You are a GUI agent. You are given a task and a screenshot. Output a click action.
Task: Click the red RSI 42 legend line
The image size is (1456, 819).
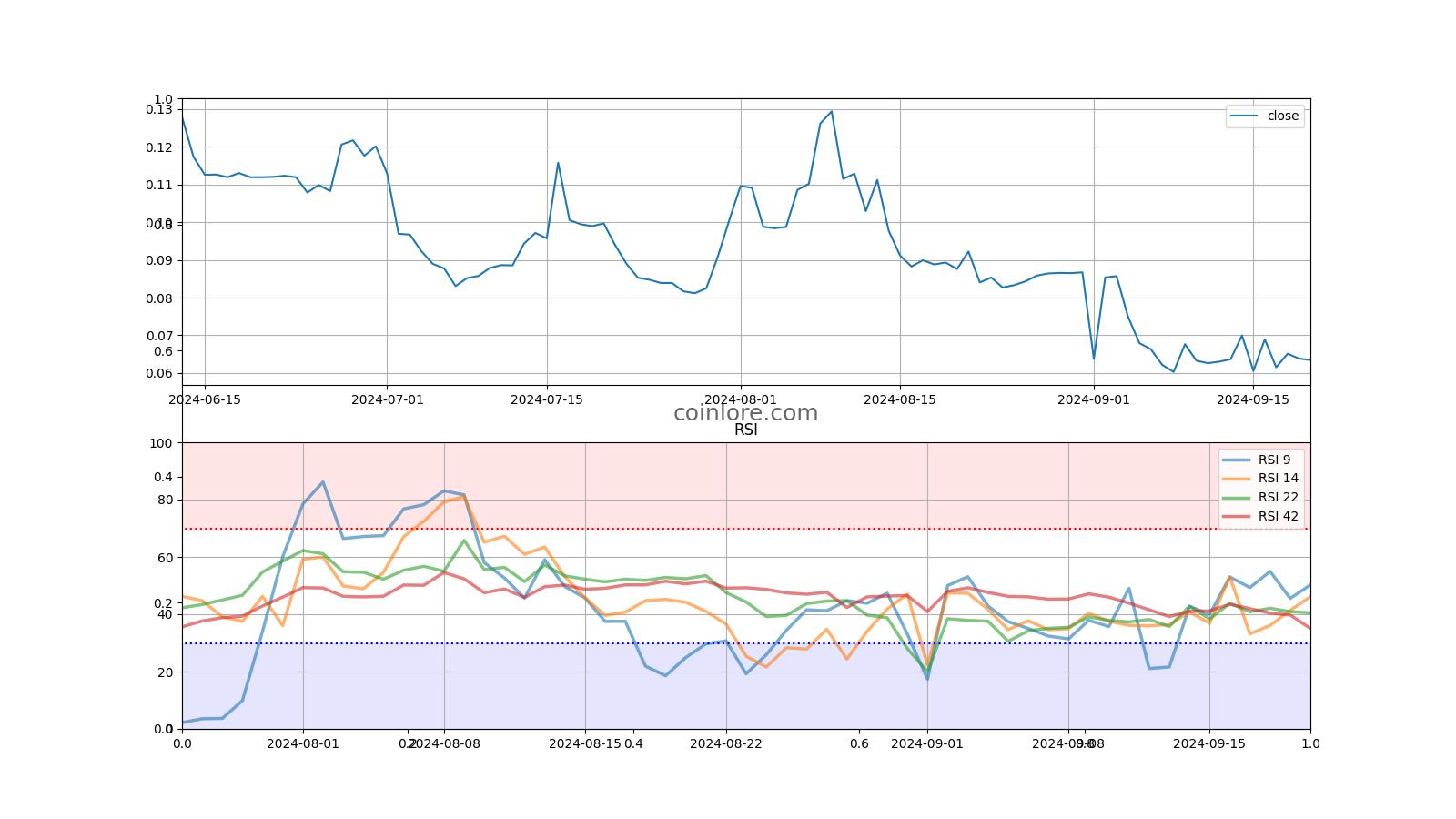(1237, 517)
